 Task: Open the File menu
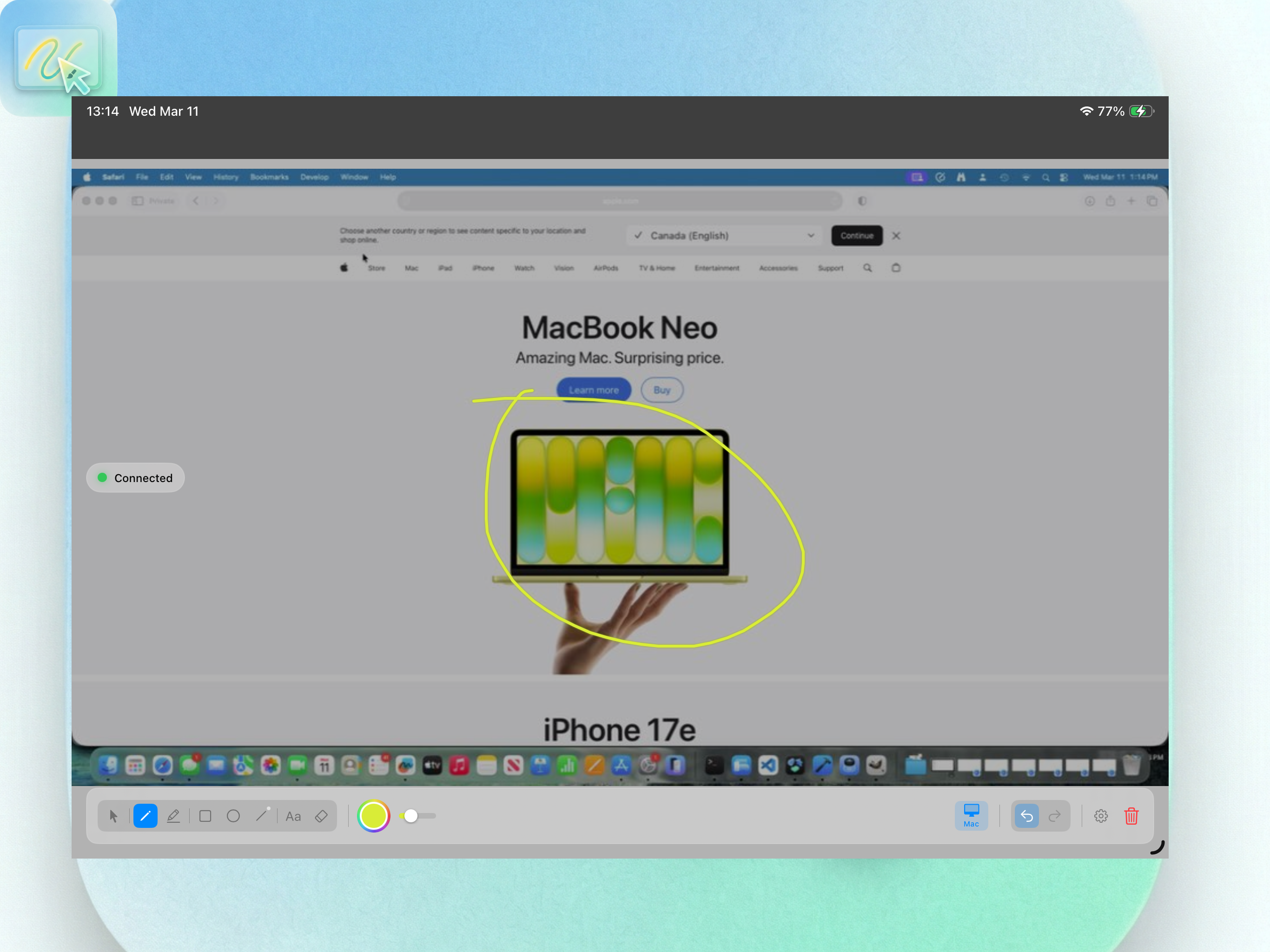(x=142, y=177)
